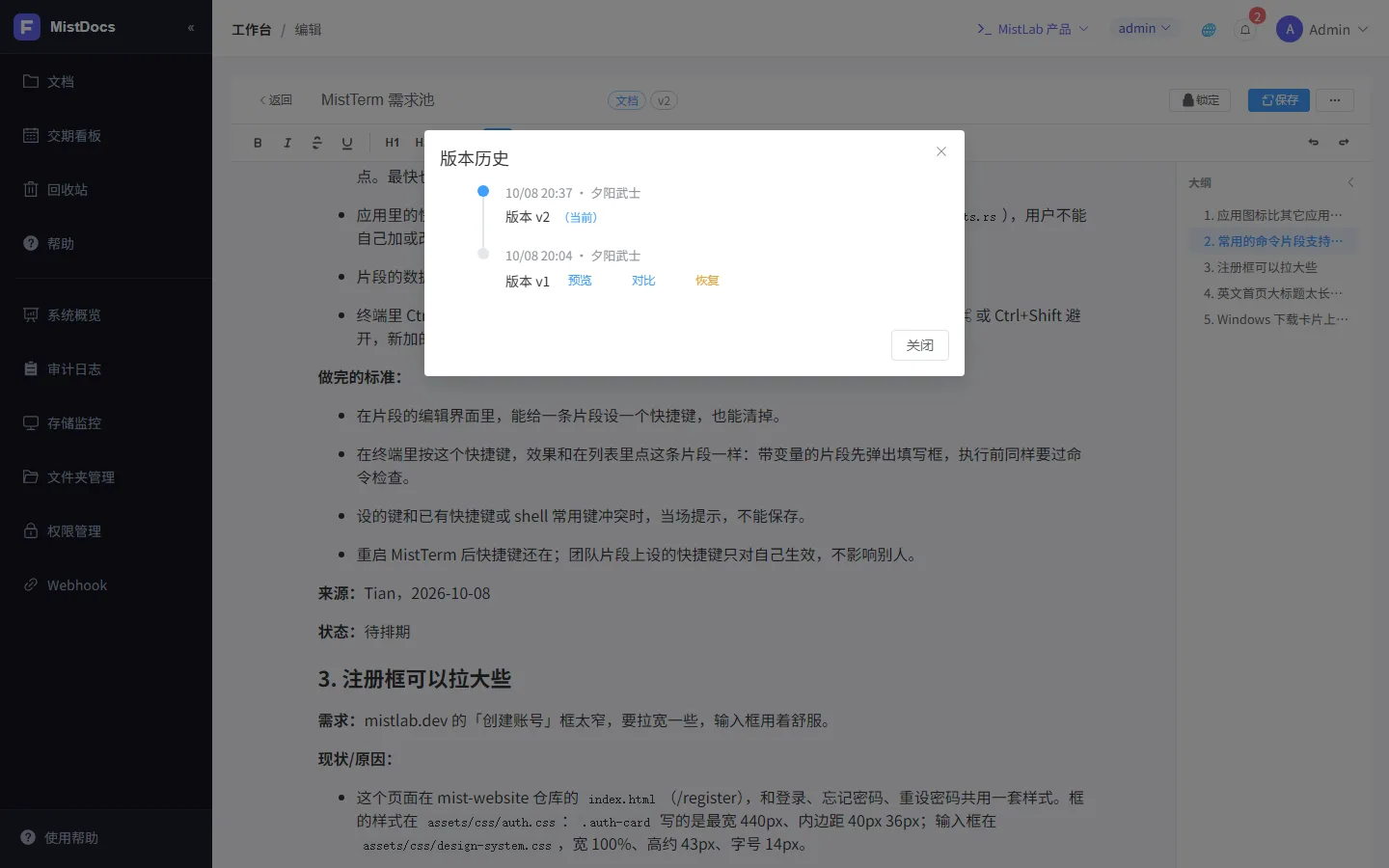
Task: Click the v2 version tag
Action: [664, 100]
